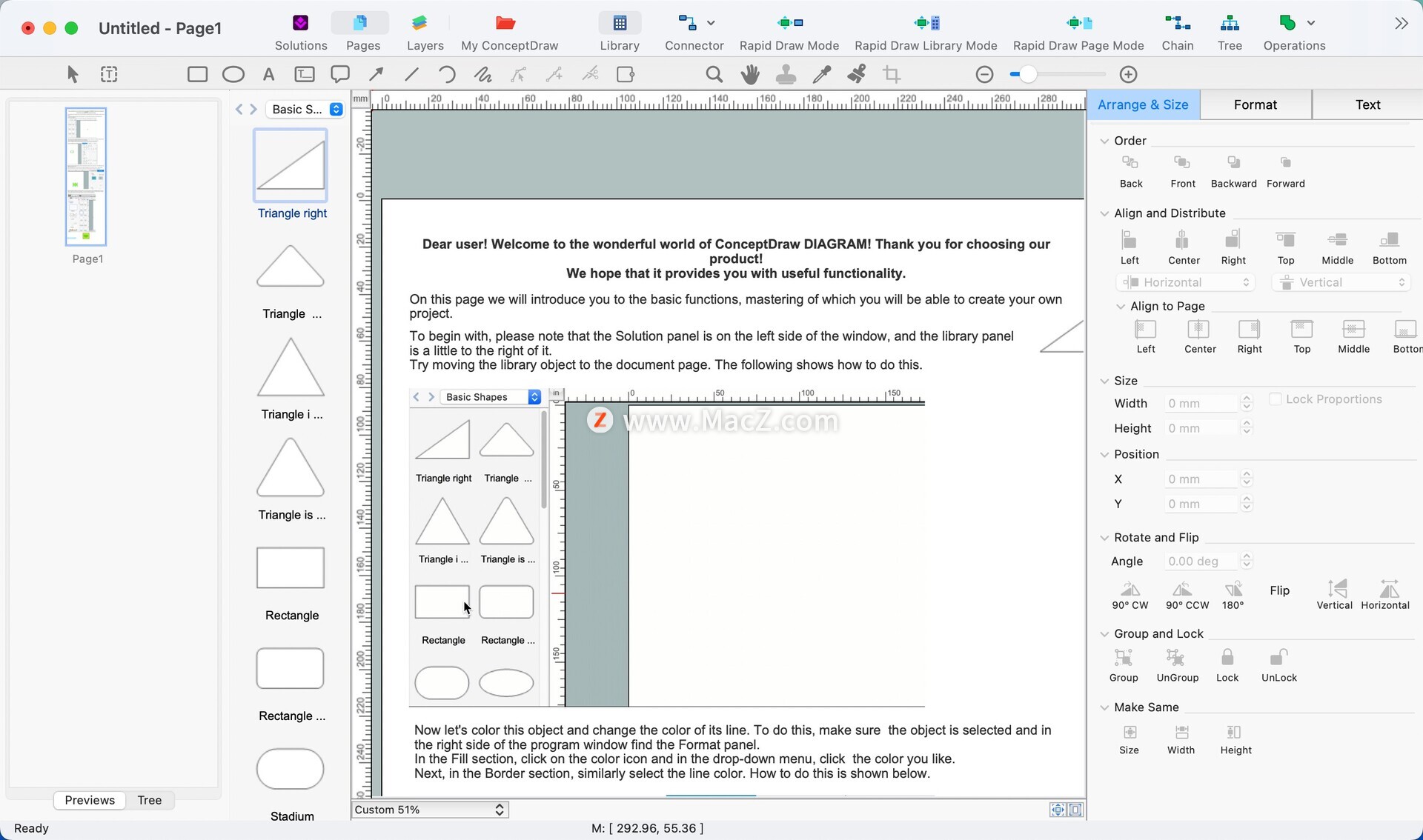The height and width of the screenshot is (840, 1423).
Task: Open the Custom 51% zoom dropdown
Action: (x=430, y=810)
